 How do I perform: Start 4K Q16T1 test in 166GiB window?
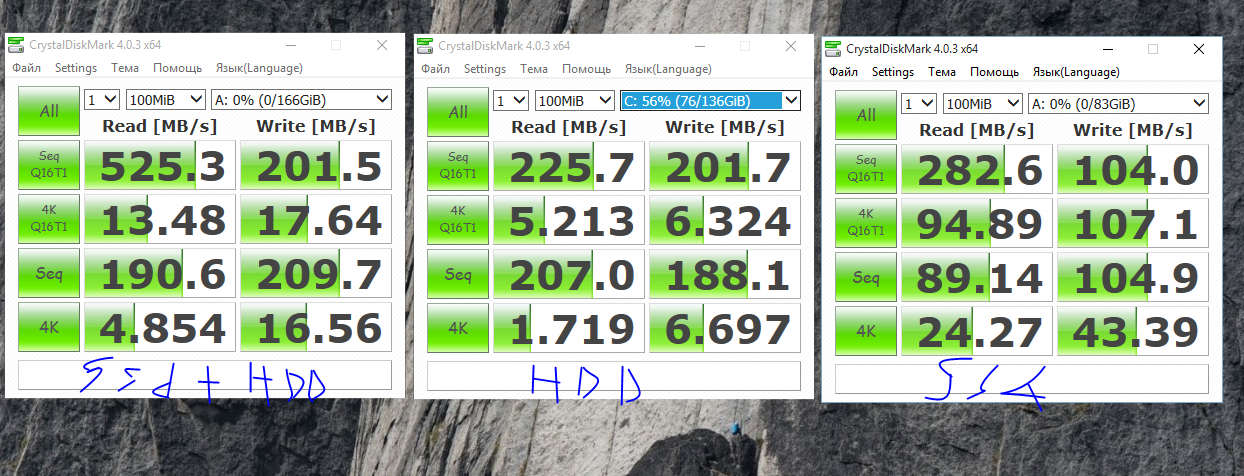tap(48, 219)
